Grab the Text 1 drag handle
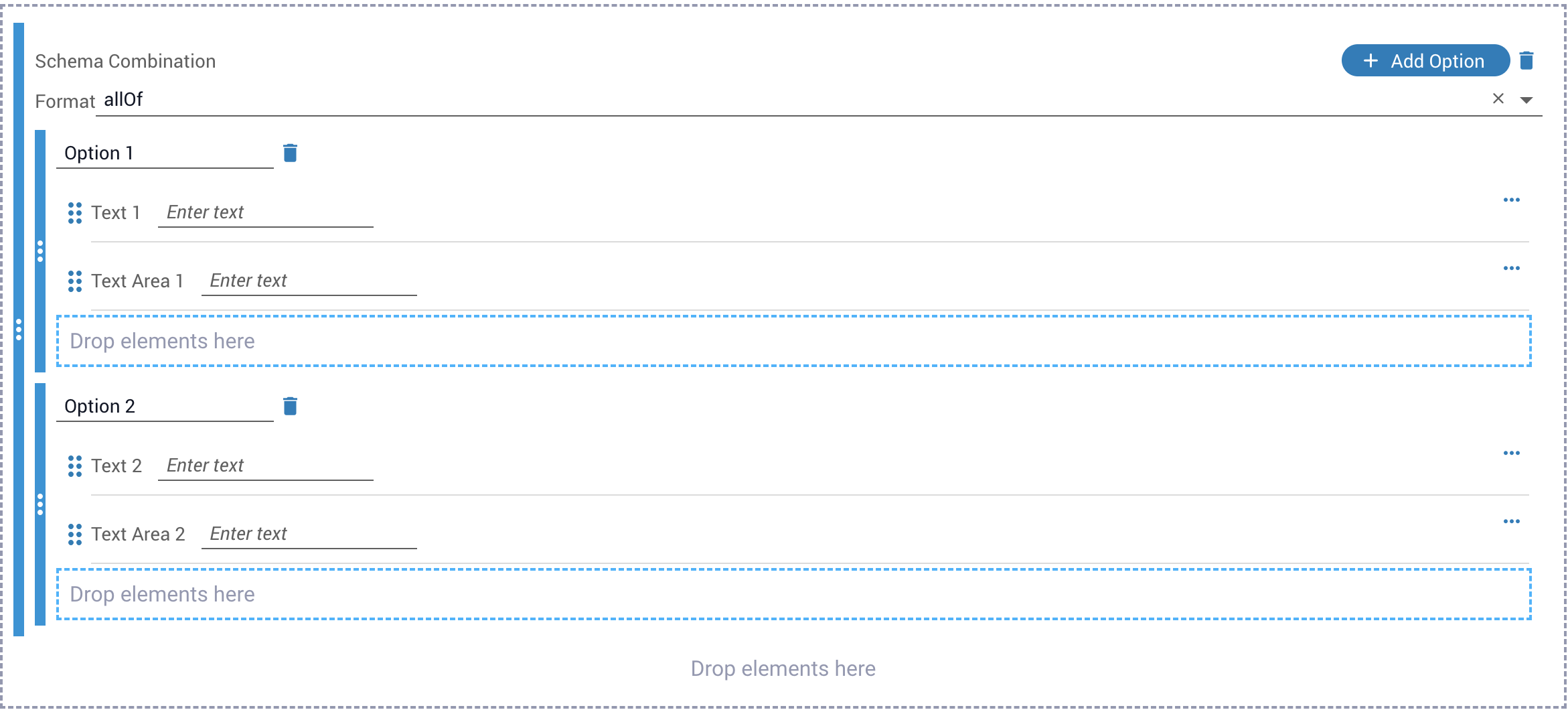The width and height of the screenshot is (1568, 710). [x=75, y=213]
